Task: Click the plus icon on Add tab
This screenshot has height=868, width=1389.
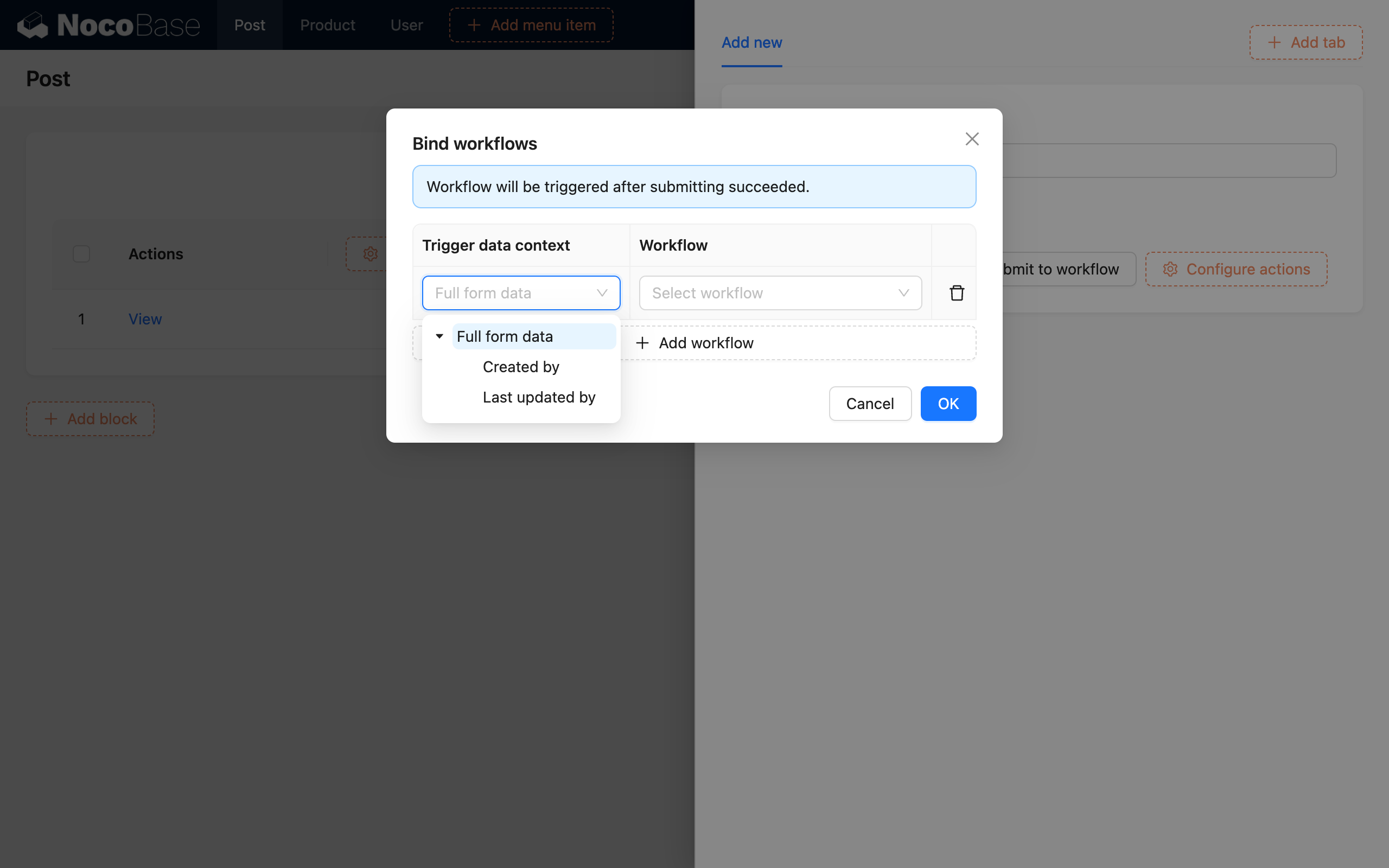Action: tap(1275, 42)
